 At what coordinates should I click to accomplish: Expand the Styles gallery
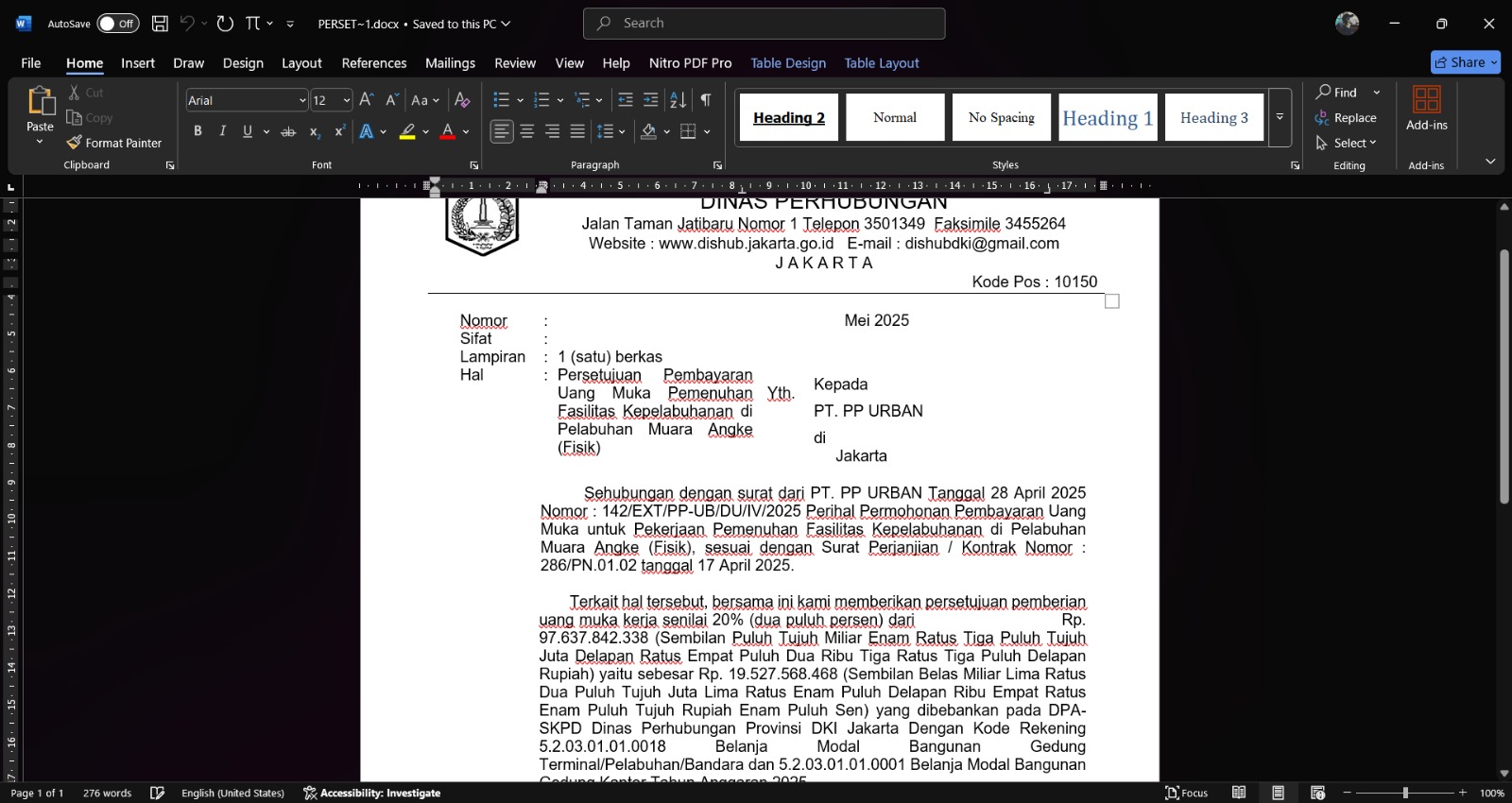1280,117
